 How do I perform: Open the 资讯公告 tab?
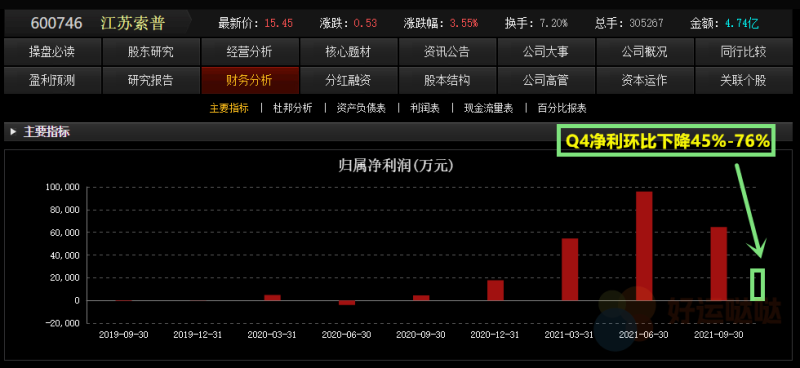point(447,52)
